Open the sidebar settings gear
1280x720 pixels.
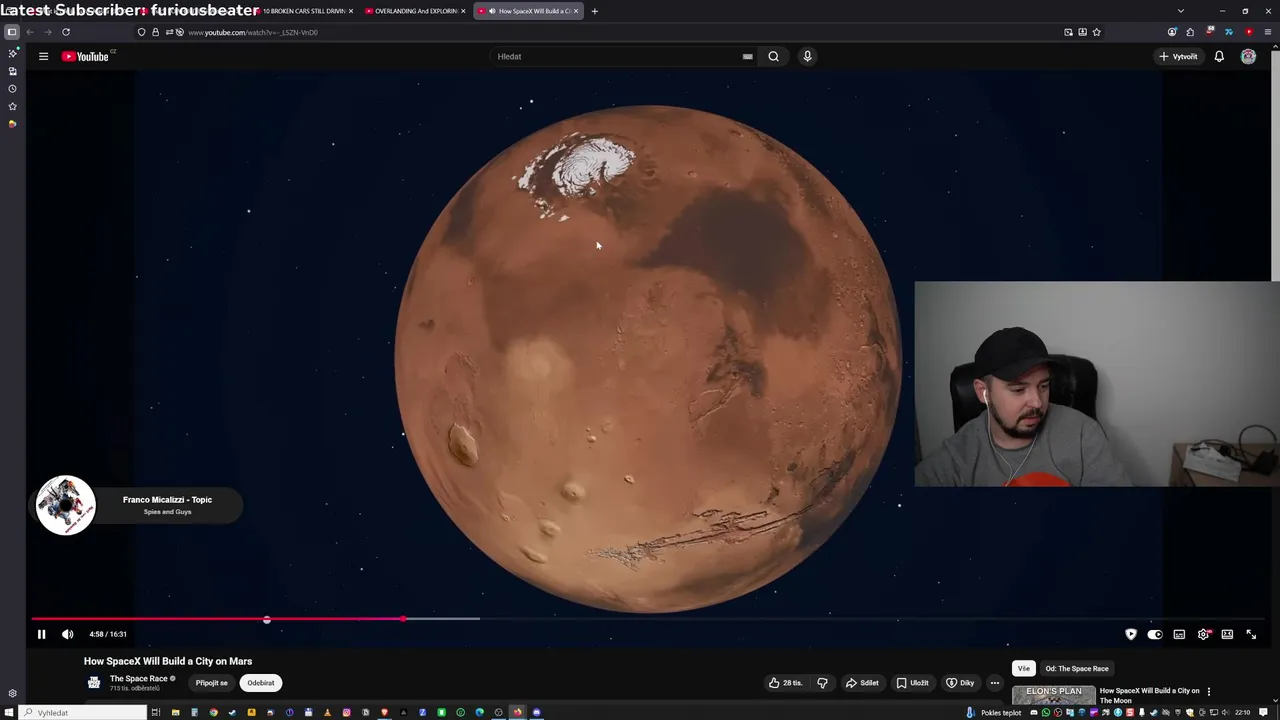coord(12,693)
